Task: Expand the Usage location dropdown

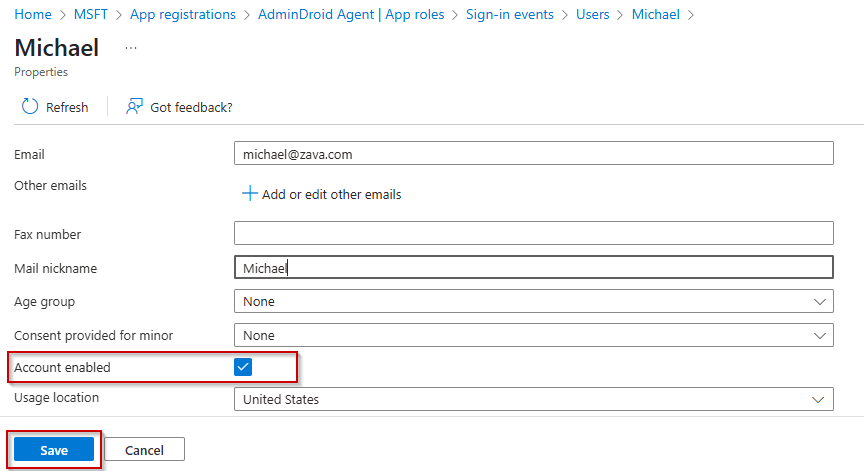Action: coord(533,399)
